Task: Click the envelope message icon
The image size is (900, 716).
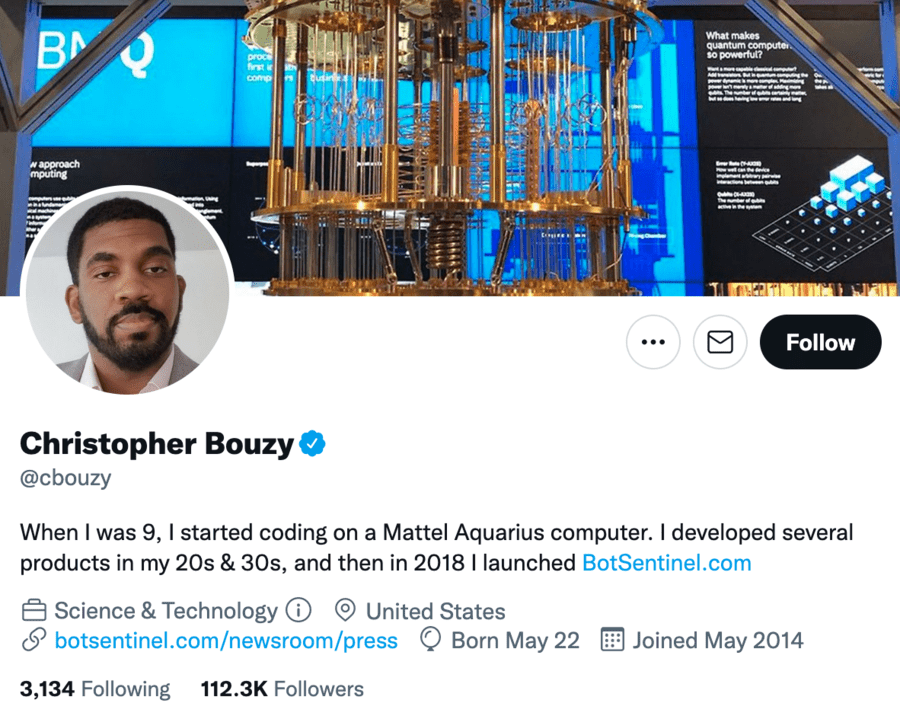Action: pyautogui.click(x=720, y=342)
